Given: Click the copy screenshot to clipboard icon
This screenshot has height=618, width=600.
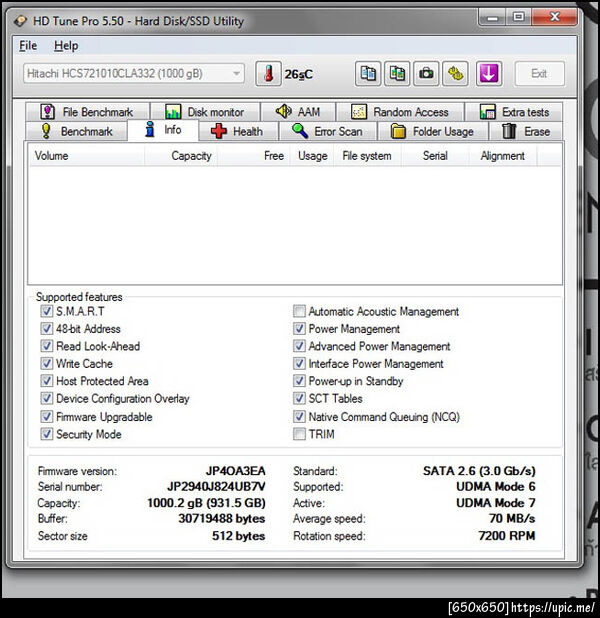Looking at the screenshot, I should point(397,74).
